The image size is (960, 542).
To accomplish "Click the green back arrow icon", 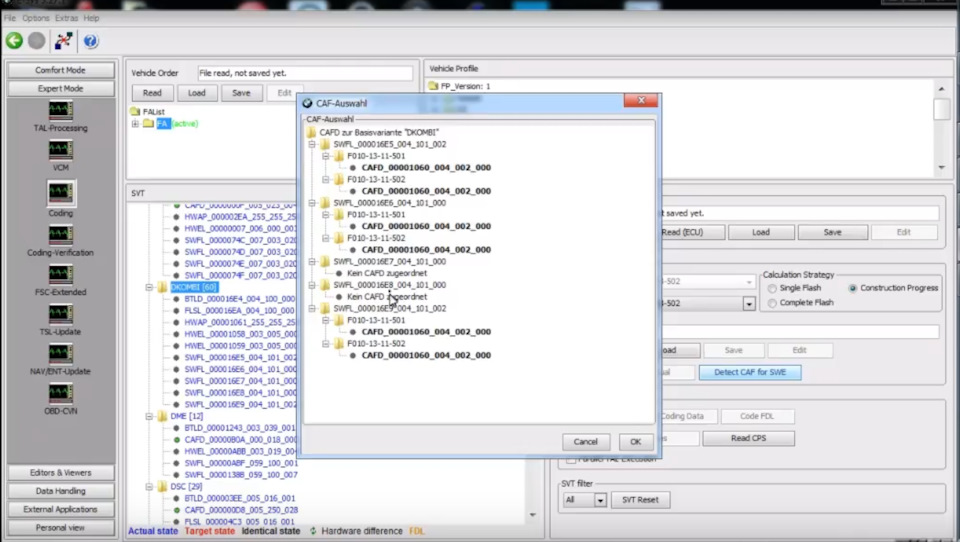I will (14, 41).
